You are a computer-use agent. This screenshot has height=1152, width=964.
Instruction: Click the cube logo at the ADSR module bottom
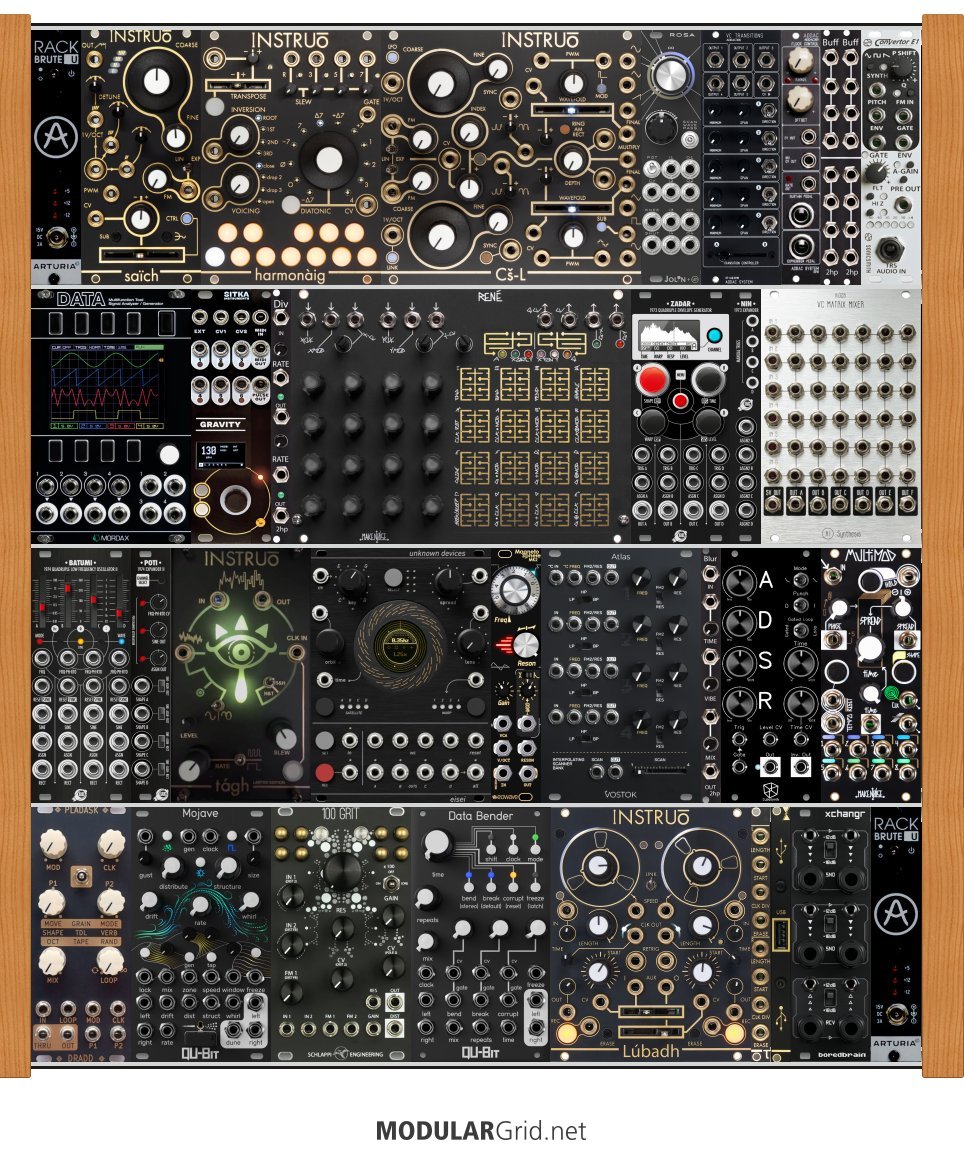pos(770,791)
